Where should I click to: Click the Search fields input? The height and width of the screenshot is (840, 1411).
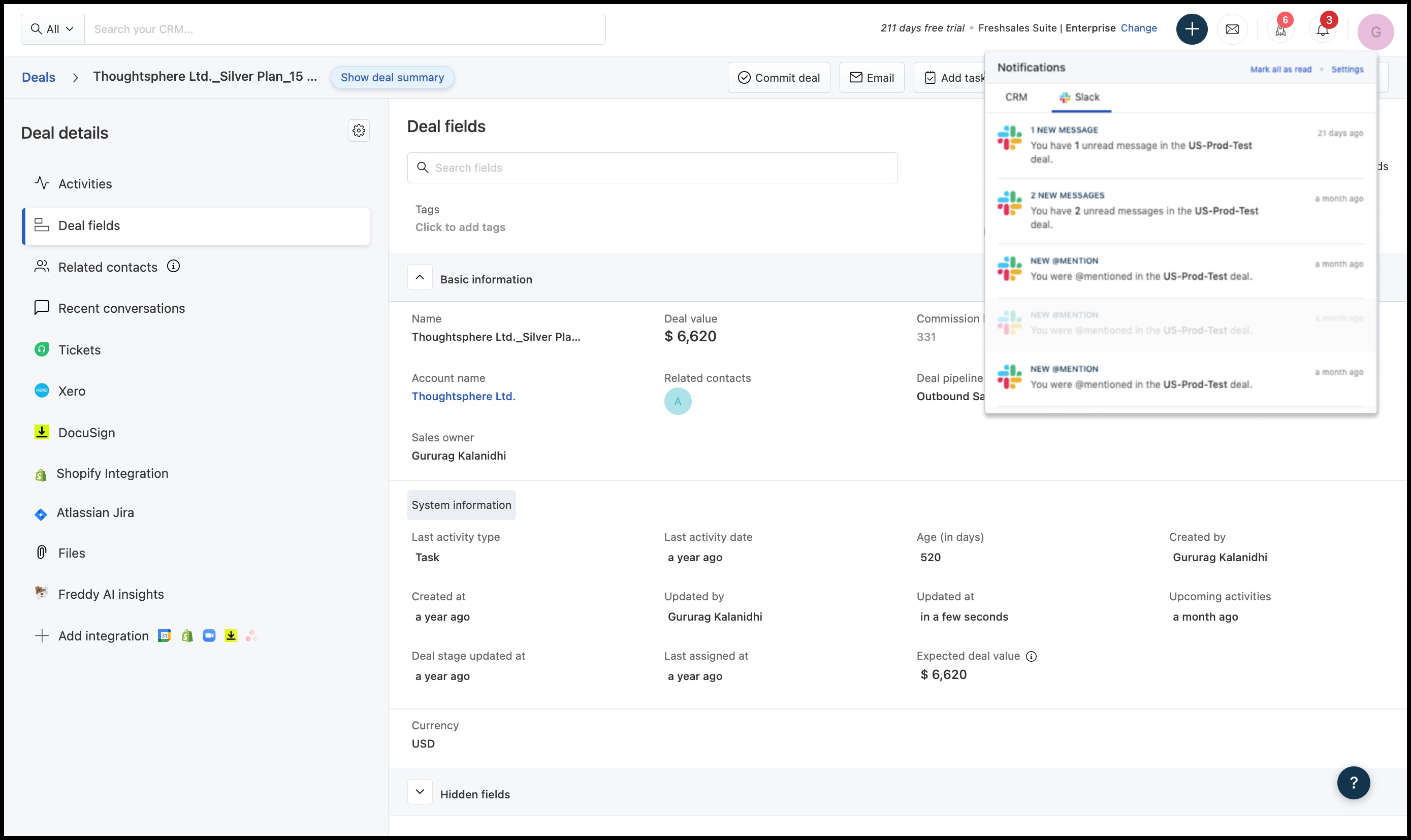[x=652, y=168]
